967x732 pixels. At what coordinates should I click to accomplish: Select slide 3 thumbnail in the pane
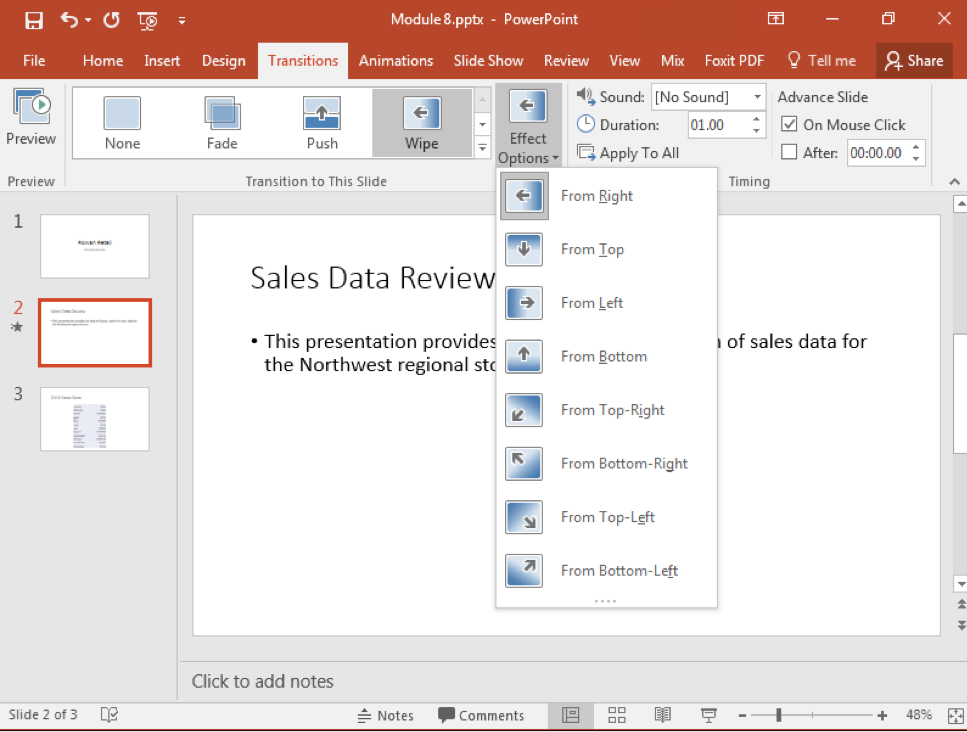pyautogui.click(x=94, y=419)
